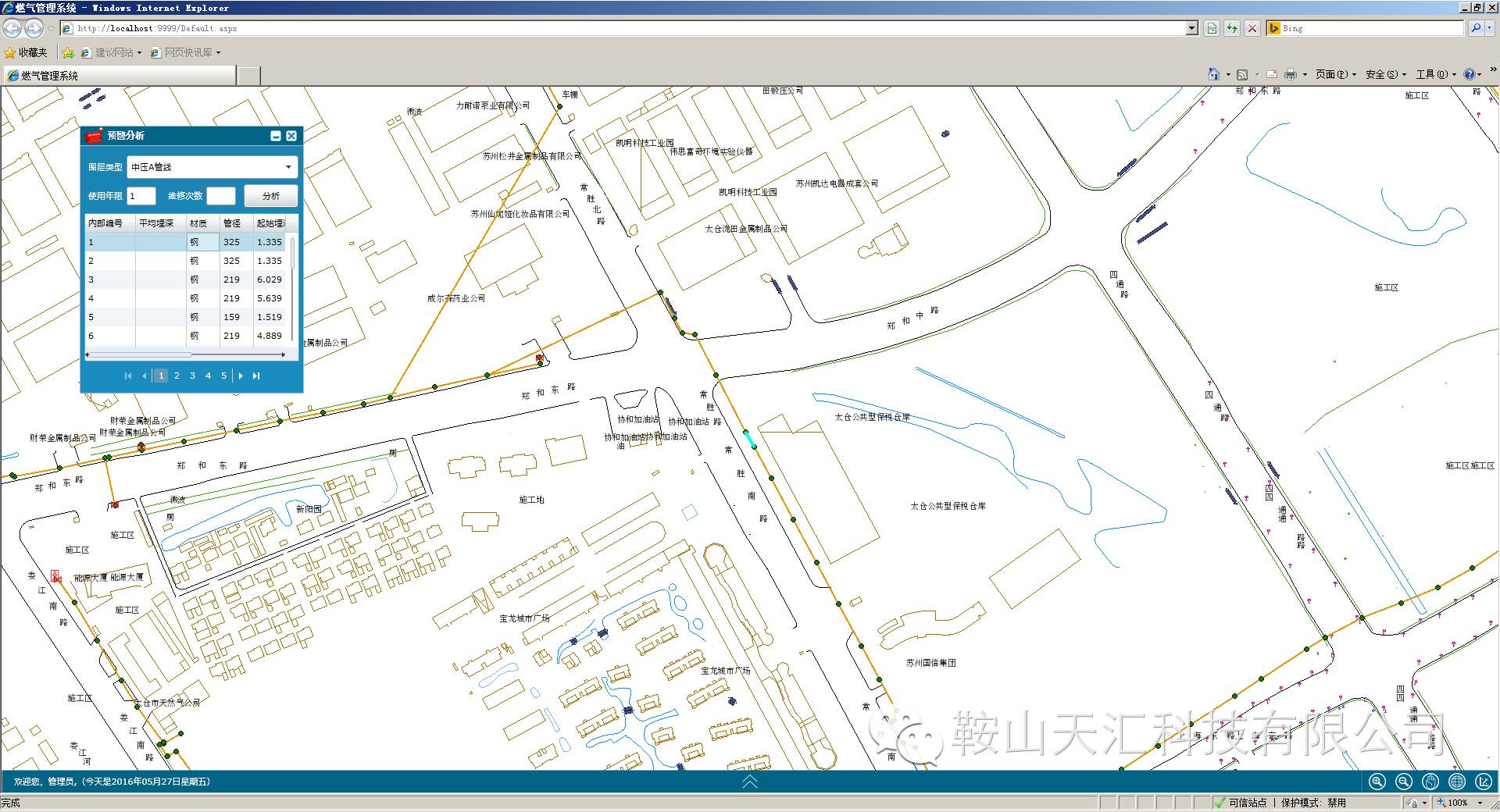Image resolution: width=1500 pixels, height=812 pixels.
Task: Click the 6.029 cell in the table
Action: [270, 280]
